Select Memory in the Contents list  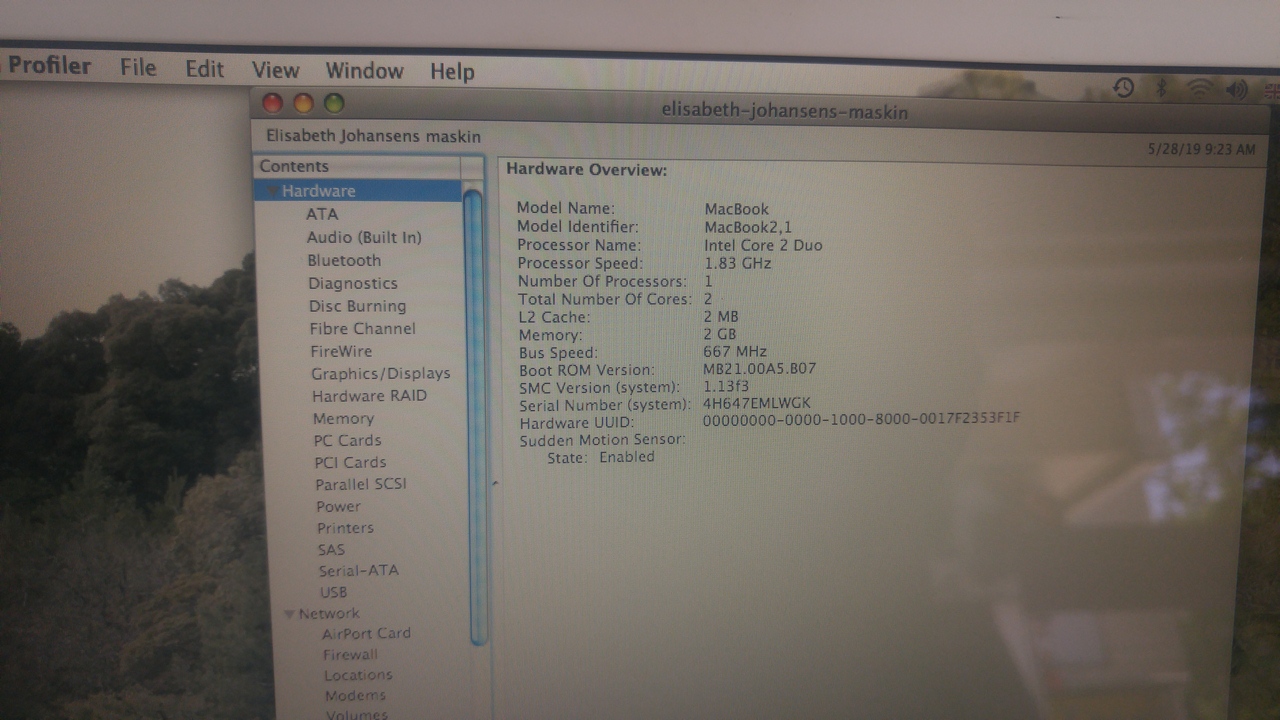click(343, 419)
